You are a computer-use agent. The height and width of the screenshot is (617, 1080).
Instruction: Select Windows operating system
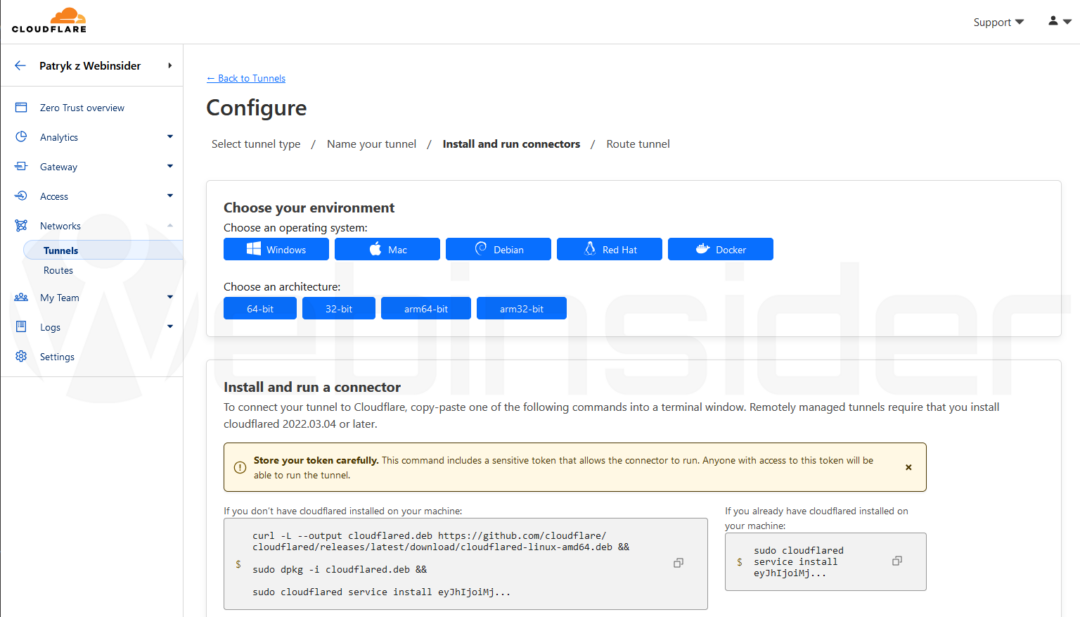(x=276, y=249)
